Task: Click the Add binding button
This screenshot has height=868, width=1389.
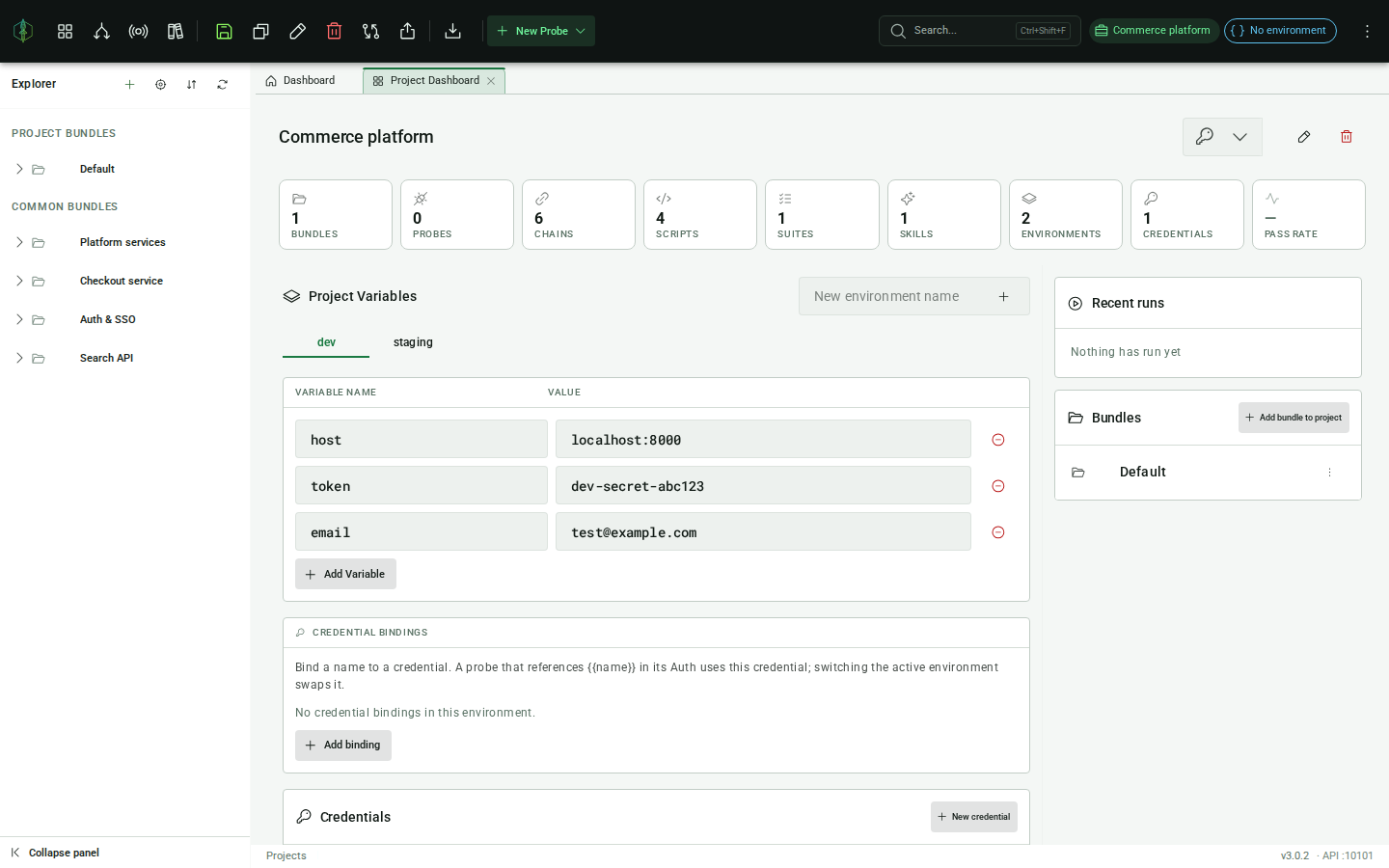Action: [343, 746]
